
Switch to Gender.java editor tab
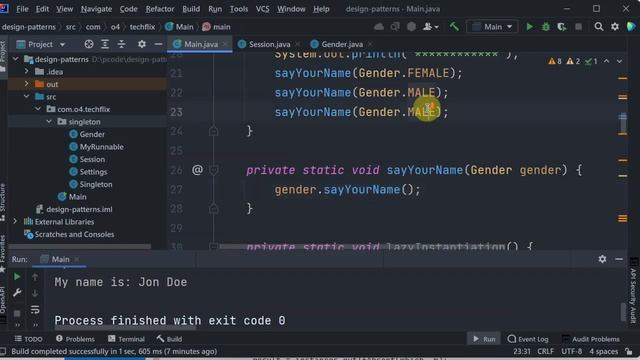[342, 44]
